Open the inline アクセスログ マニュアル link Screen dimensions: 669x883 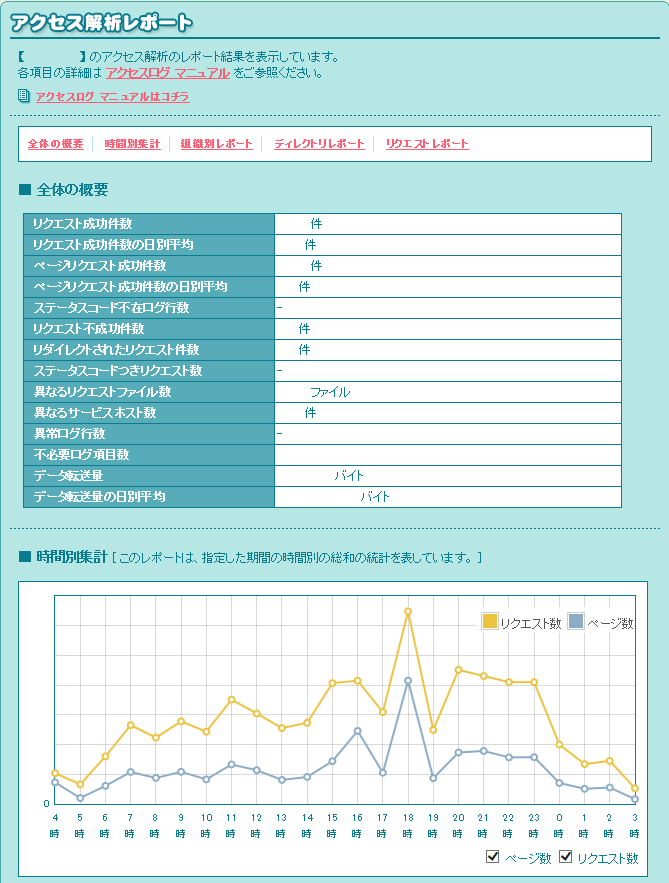click(x=167, y=73)
